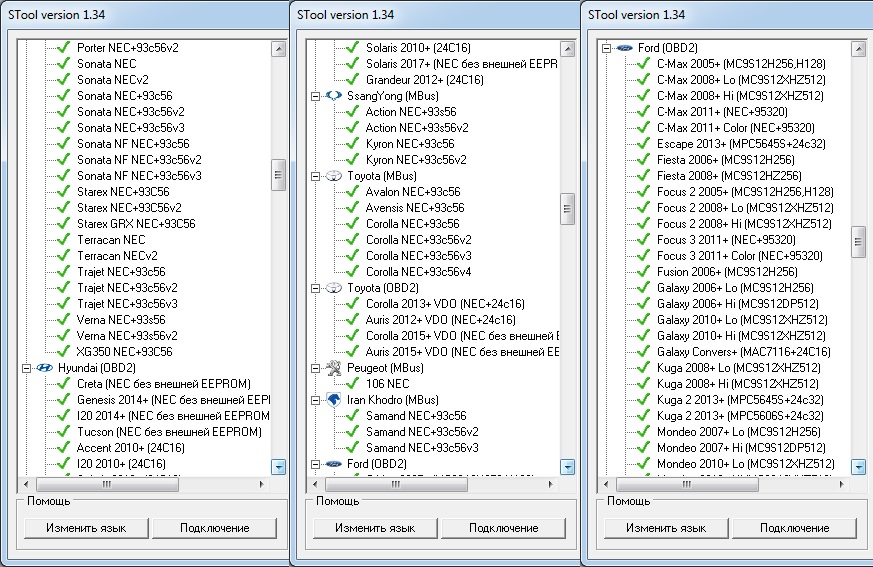Select Starex NEC+93C56v2 entry
This screenshot has width=873, height=567.
point(129,208)
